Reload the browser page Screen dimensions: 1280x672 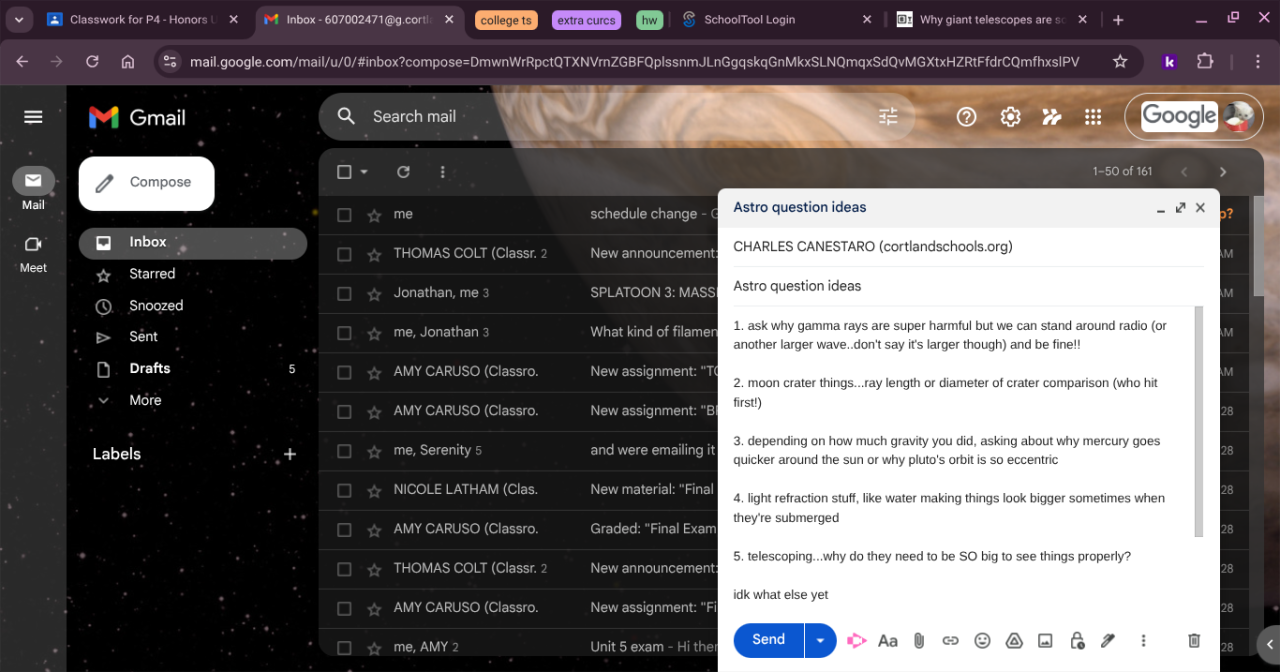pyautogui.click(x=92, y=62)
